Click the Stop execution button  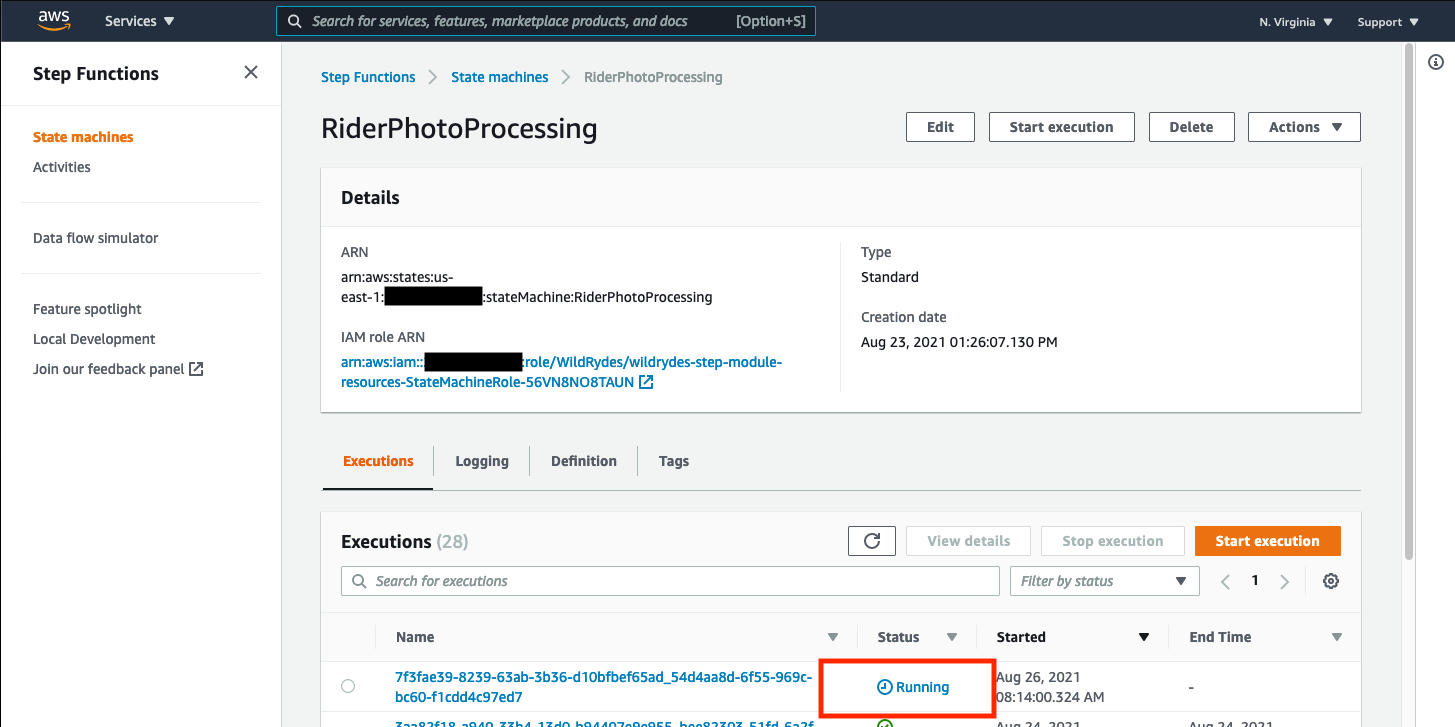pyautogui.click(x=1112, y=541)
